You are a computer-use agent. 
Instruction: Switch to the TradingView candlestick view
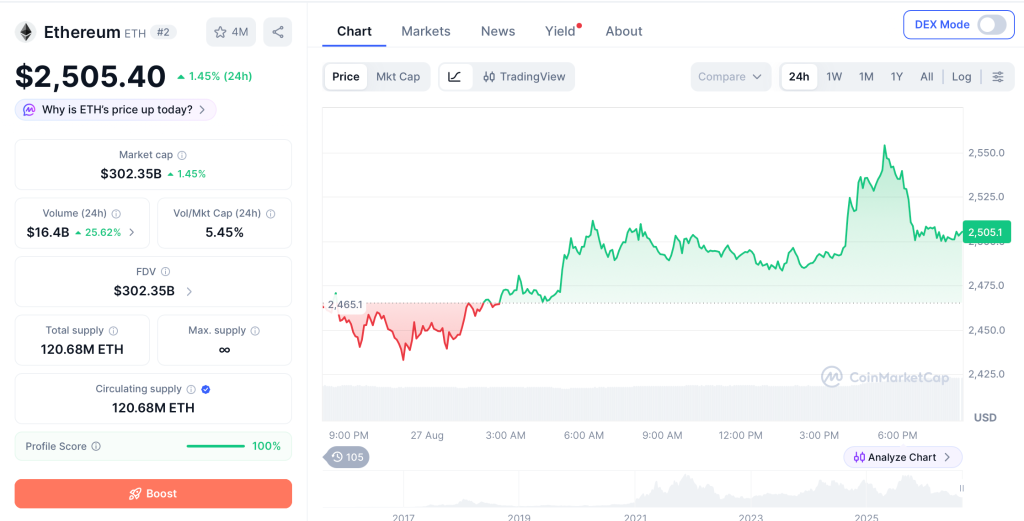tap(524, 76)
